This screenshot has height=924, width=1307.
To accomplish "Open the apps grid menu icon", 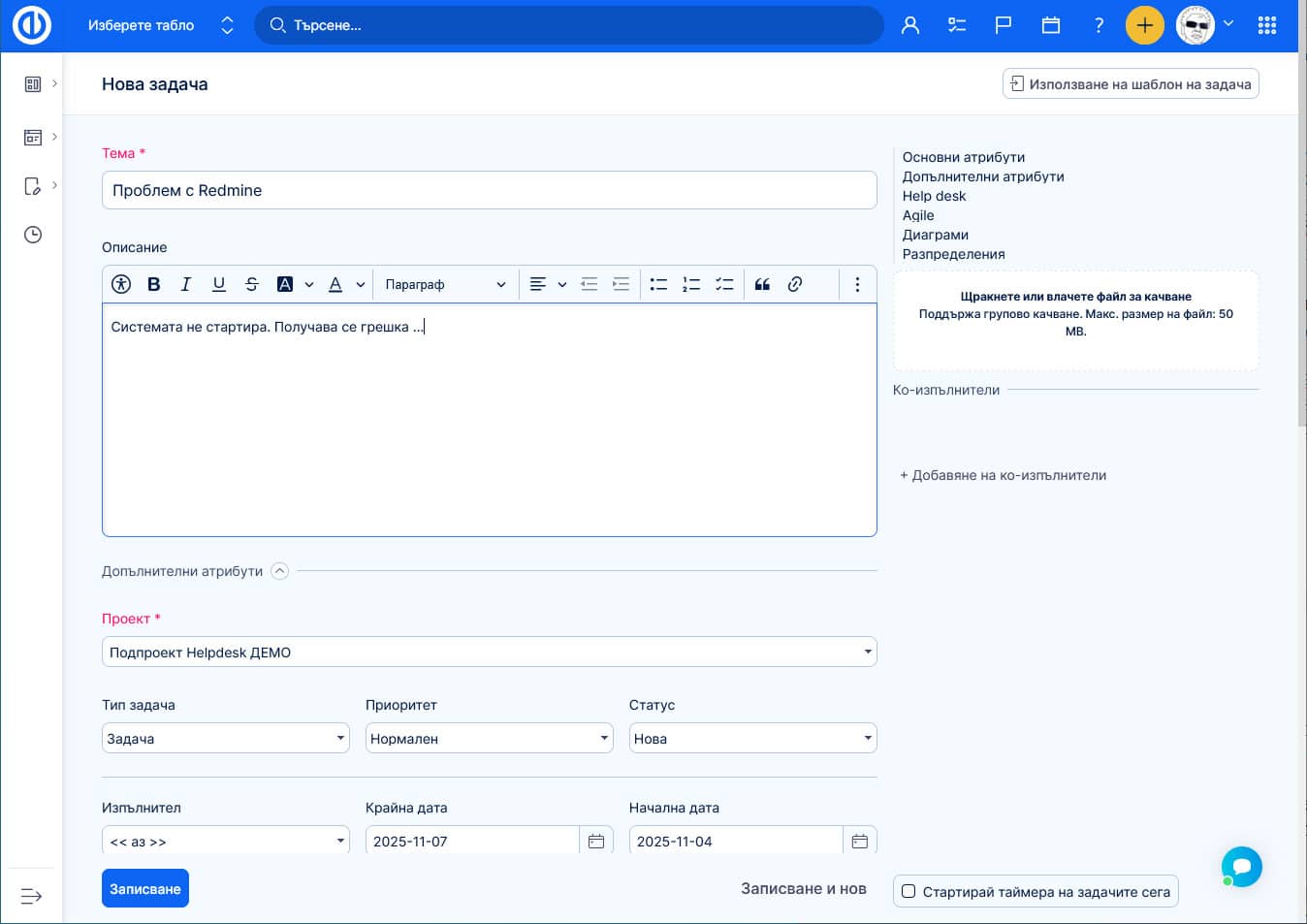I will (1267, 25).
